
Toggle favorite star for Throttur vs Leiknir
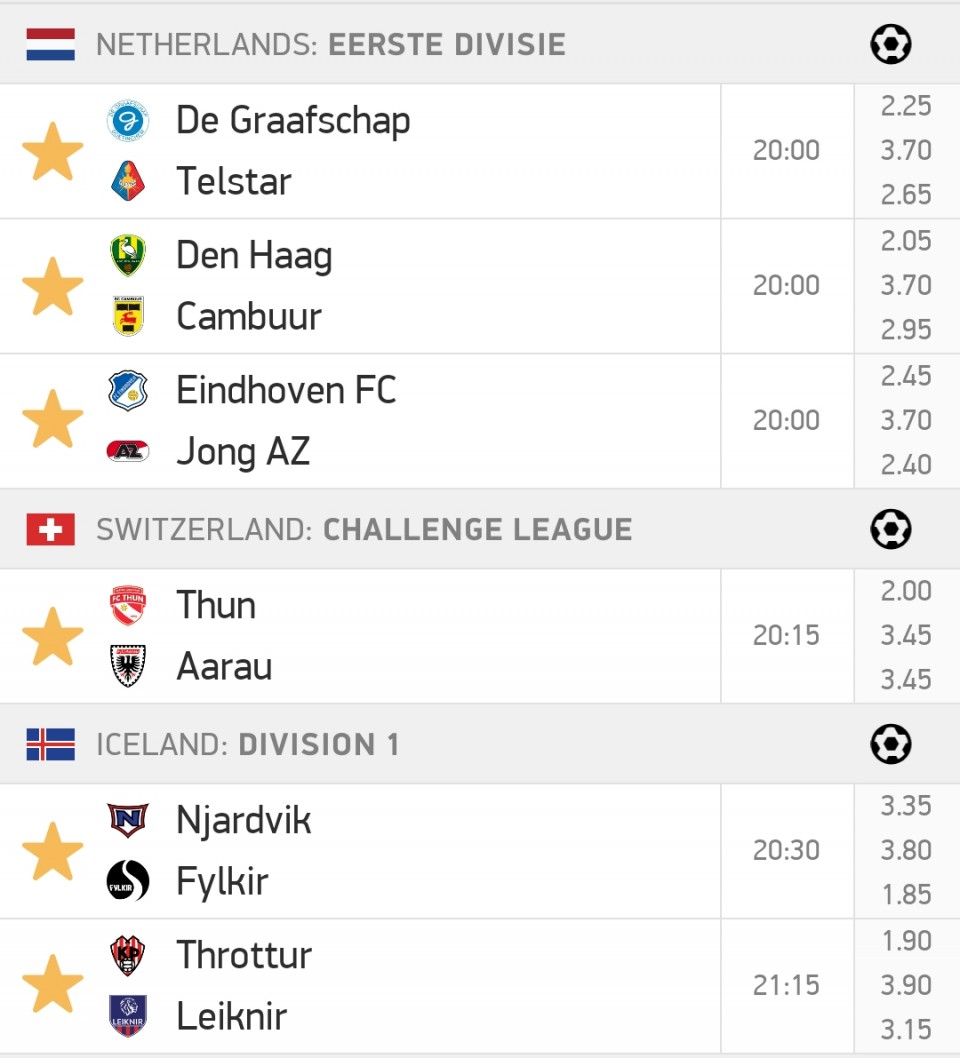coord(53,984)
